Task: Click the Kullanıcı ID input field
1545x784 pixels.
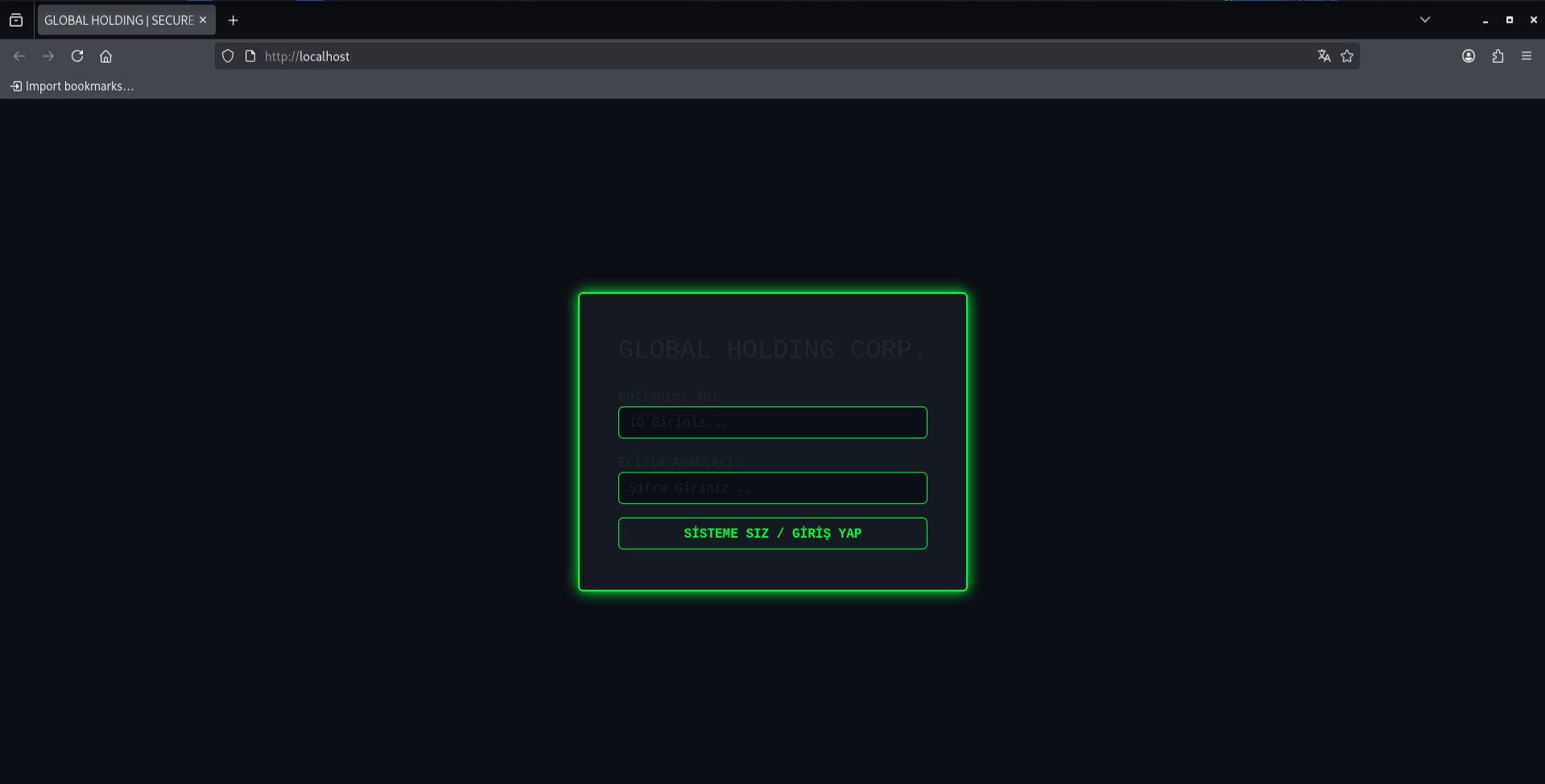Action: click(773, 423)
